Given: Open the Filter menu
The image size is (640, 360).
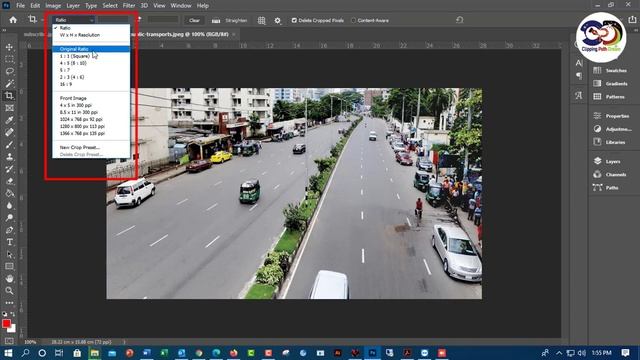Looking at the screenshot, I should (129, 6).
